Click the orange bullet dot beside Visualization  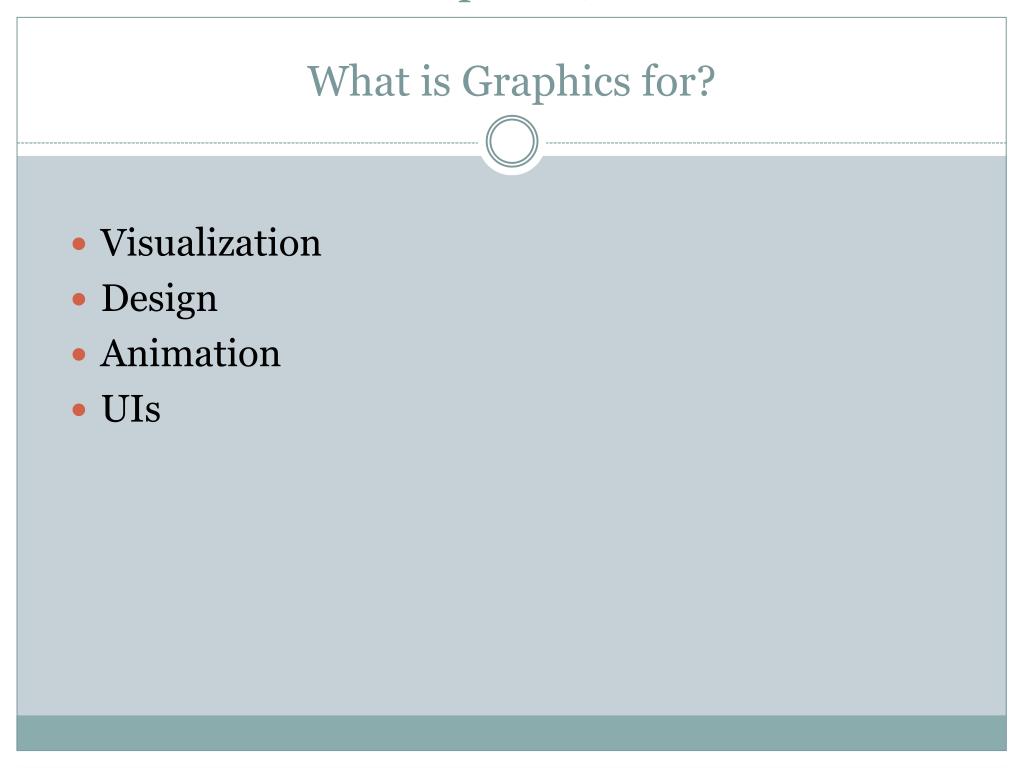(79, 244)
